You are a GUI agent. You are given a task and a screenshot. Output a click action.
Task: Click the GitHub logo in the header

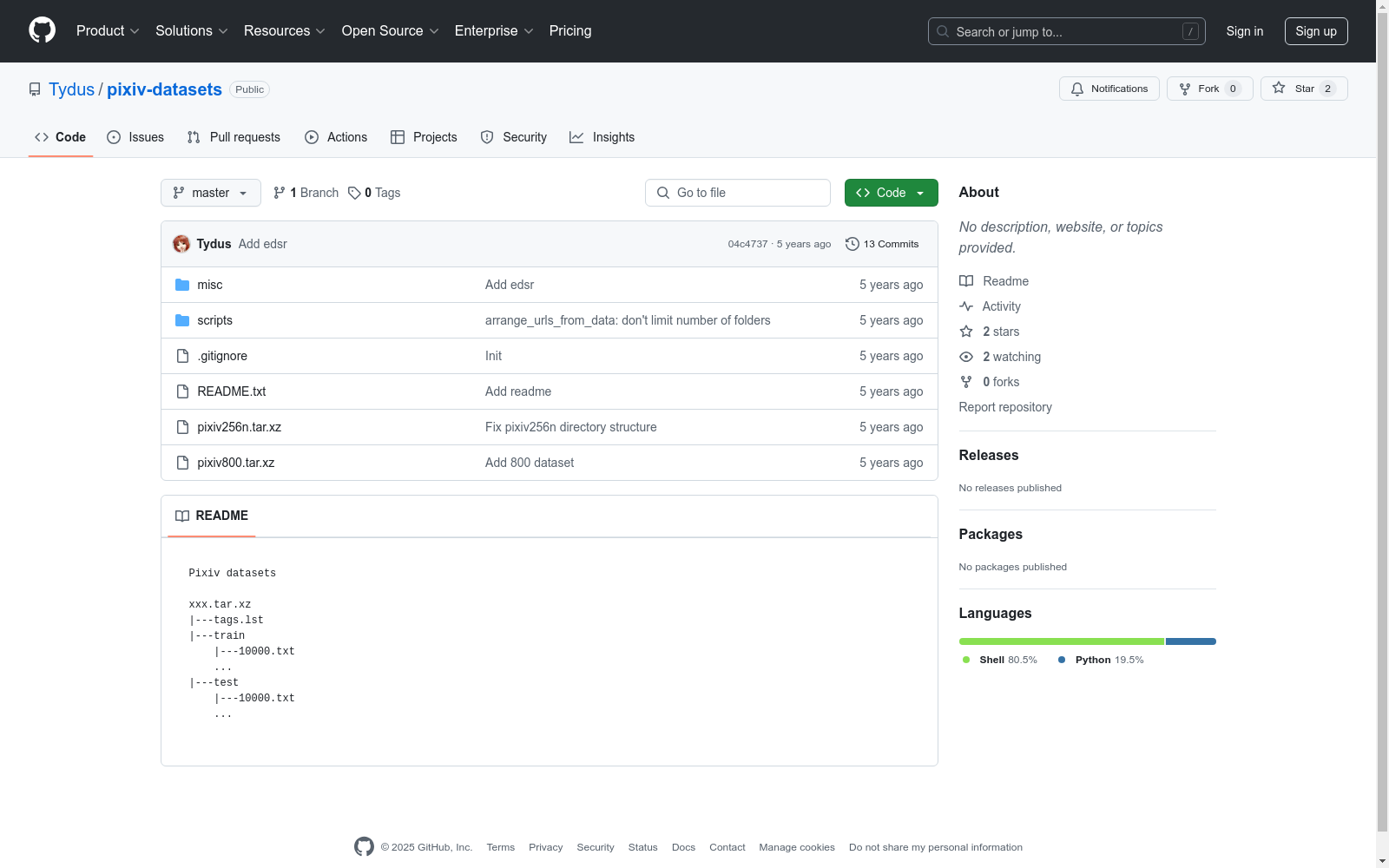42,30
